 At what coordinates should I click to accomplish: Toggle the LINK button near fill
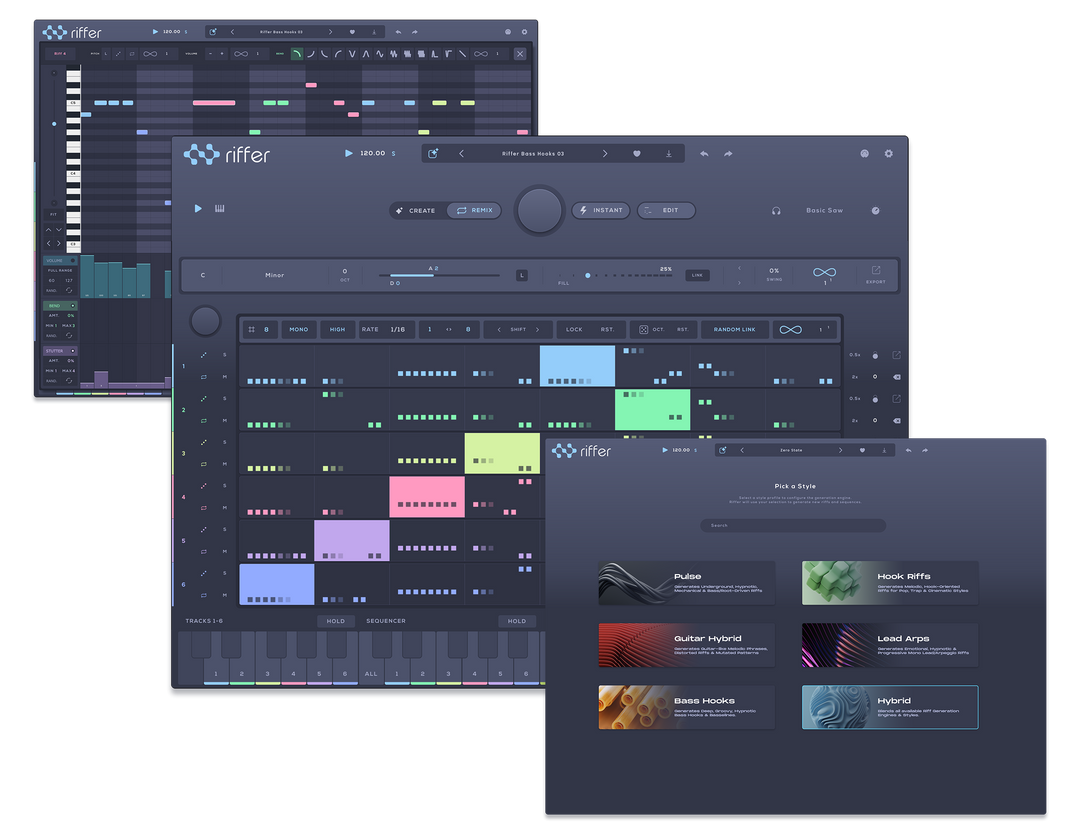tap(697, 275)
